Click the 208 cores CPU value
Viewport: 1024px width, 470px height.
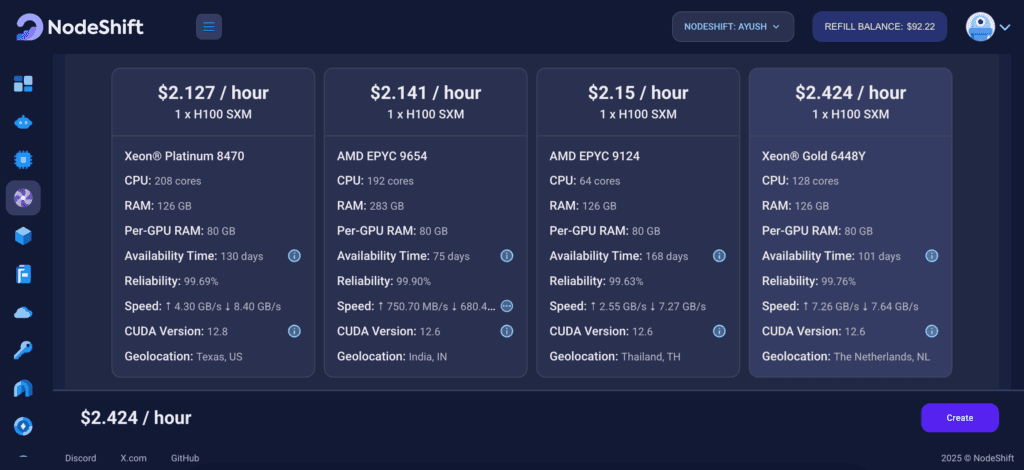pyautogui.click(x=178, y=181)
